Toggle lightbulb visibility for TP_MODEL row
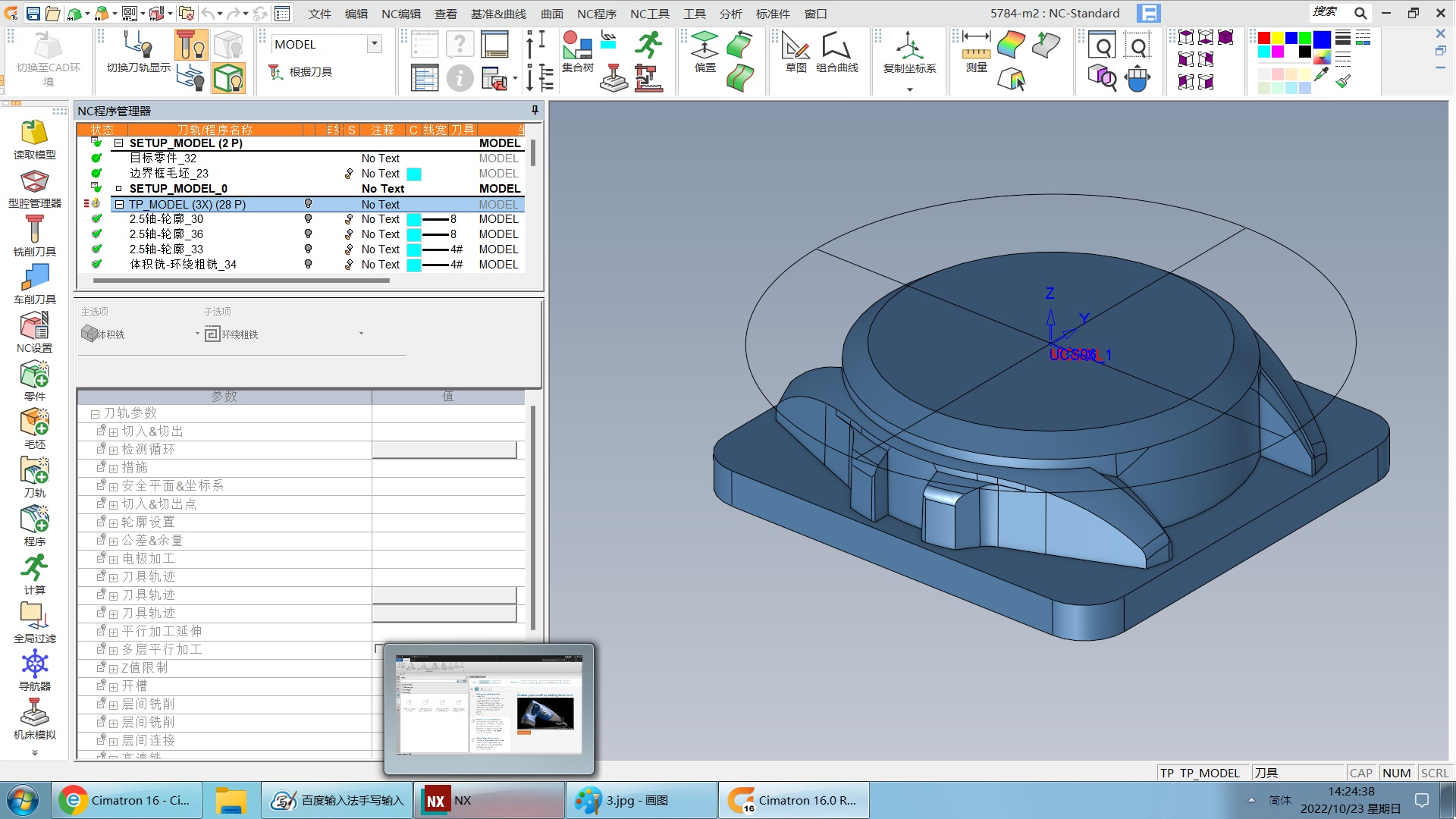 308,204
